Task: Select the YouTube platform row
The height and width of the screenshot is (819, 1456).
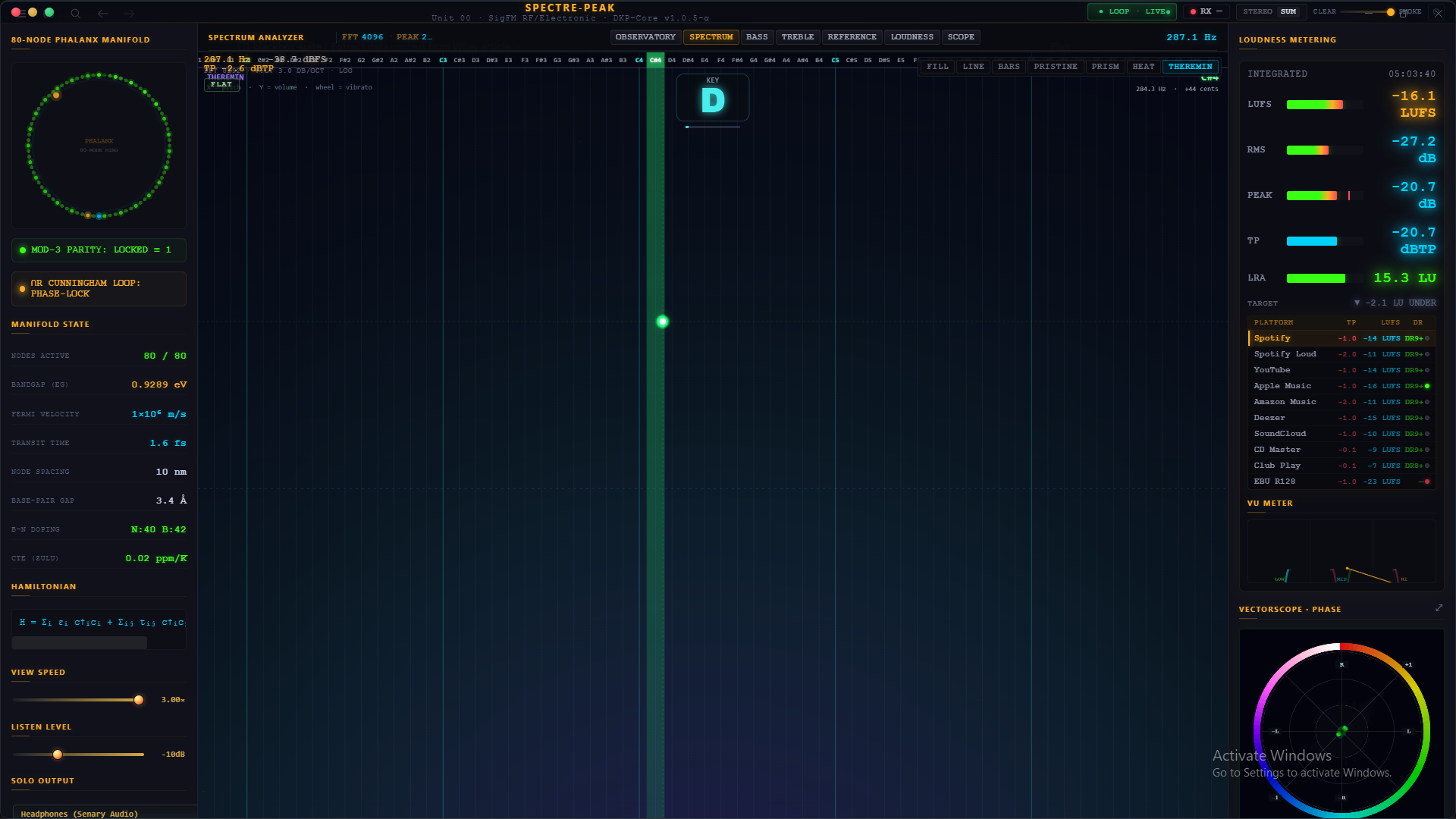Action: (x=1341, y=370)
